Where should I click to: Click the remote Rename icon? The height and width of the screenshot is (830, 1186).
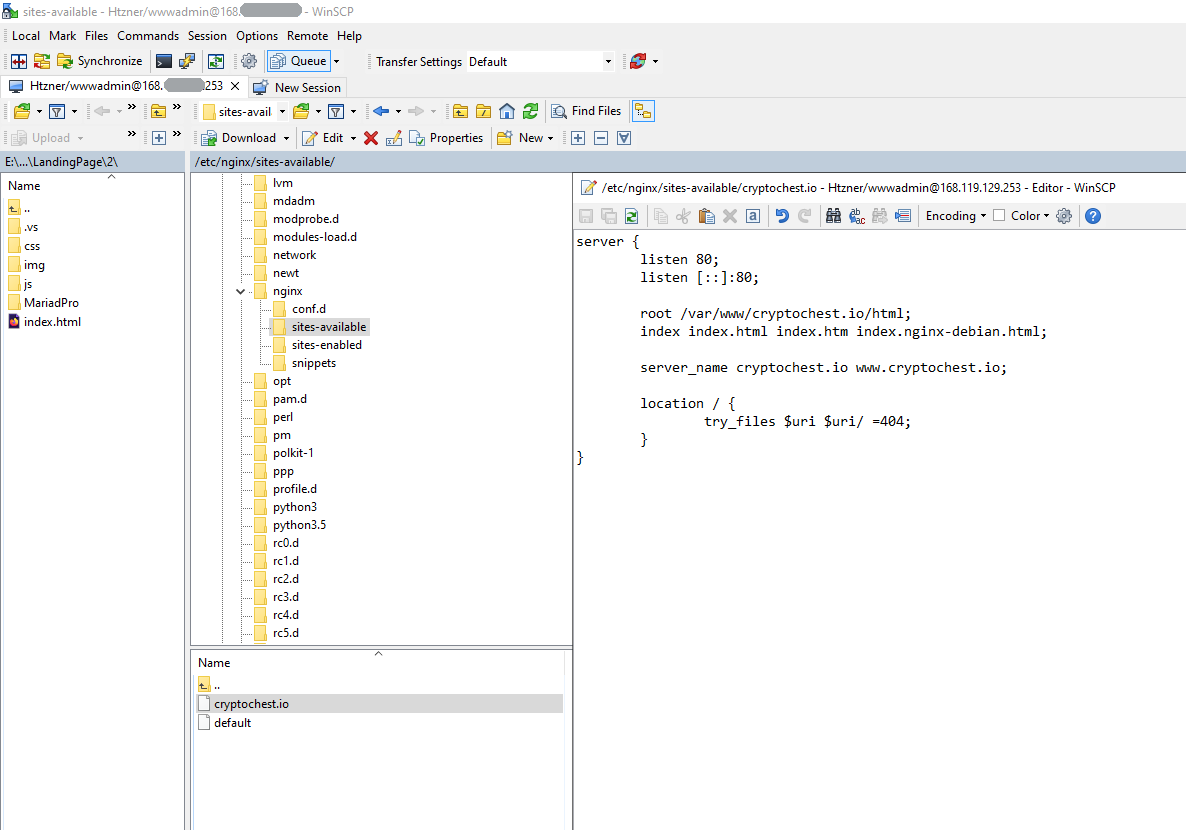point(393,138)
